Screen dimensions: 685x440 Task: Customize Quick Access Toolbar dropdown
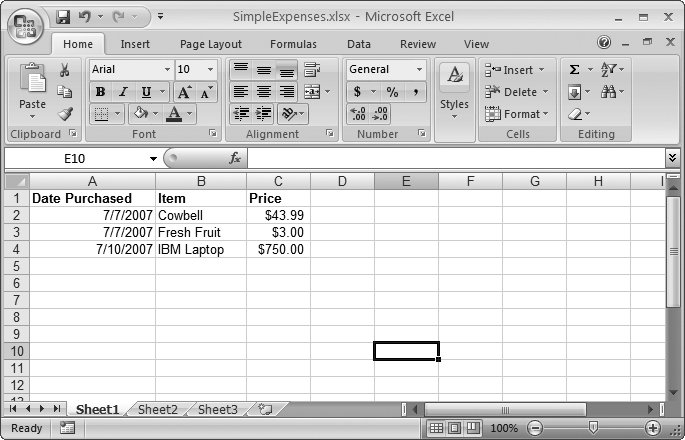click(x=160, y=17)
